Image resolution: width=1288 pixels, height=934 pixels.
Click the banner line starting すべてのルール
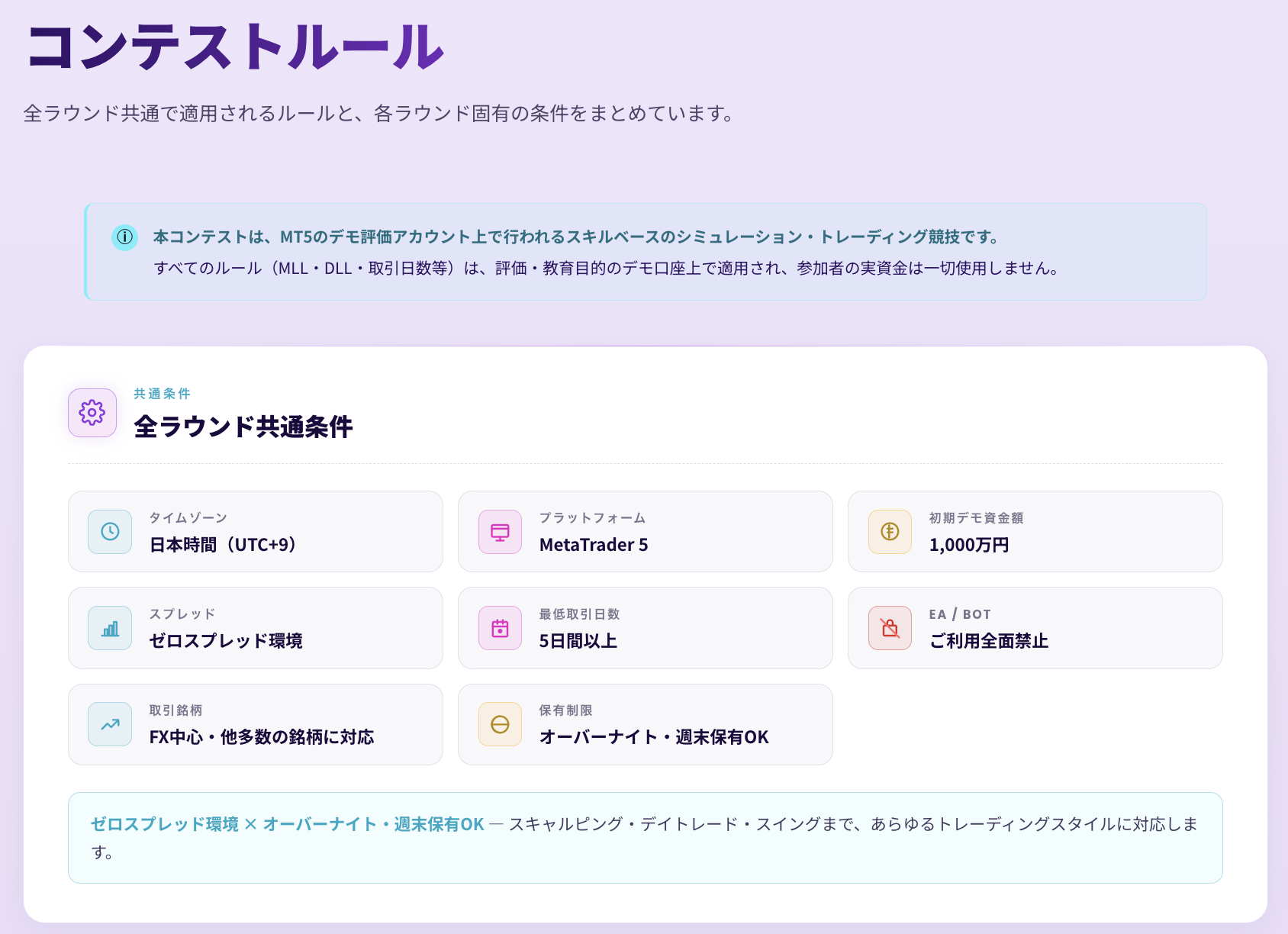(x=607, y=269)
